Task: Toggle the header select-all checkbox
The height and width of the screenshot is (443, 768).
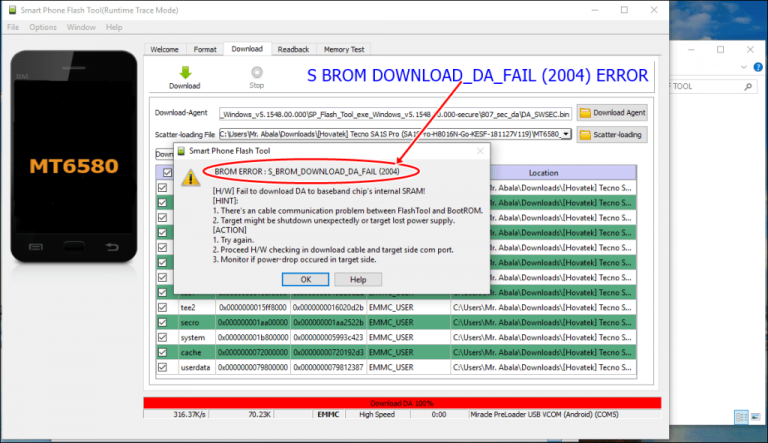Action: point(163,172)
